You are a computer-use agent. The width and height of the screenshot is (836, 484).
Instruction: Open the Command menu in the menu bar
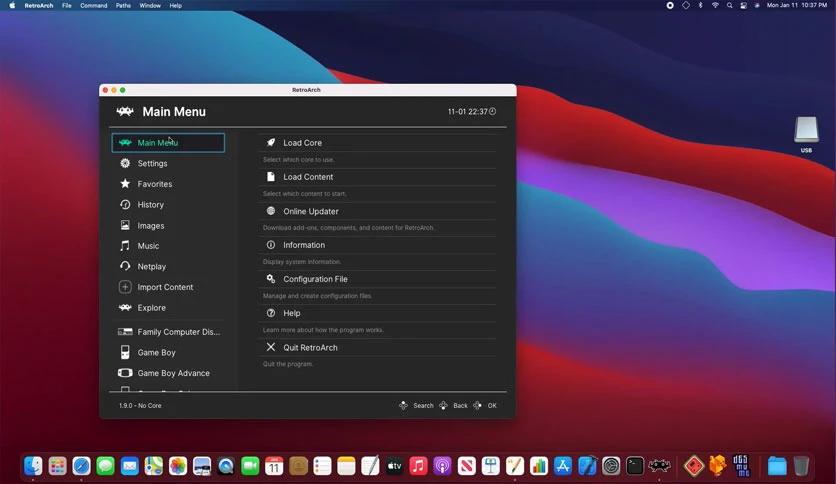click(x=94, y=5)
